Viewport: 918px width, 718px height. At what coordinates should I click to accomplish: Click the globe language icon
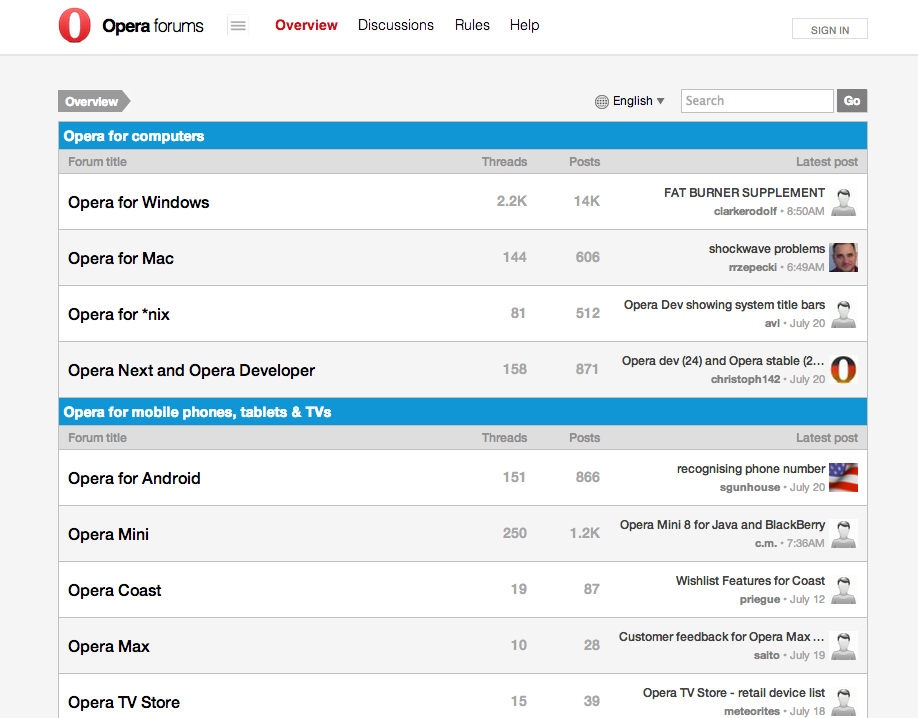[601, 101]
